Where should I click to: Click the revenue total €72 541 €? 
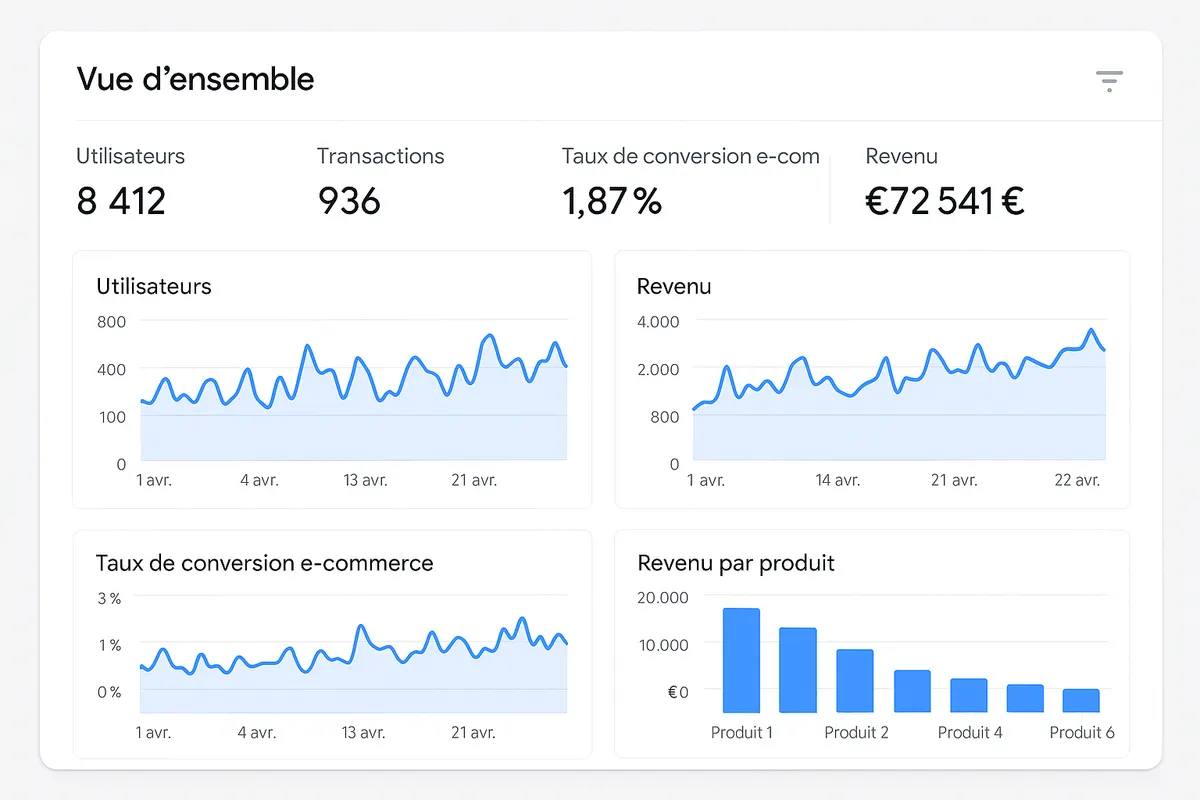point(944,201)
